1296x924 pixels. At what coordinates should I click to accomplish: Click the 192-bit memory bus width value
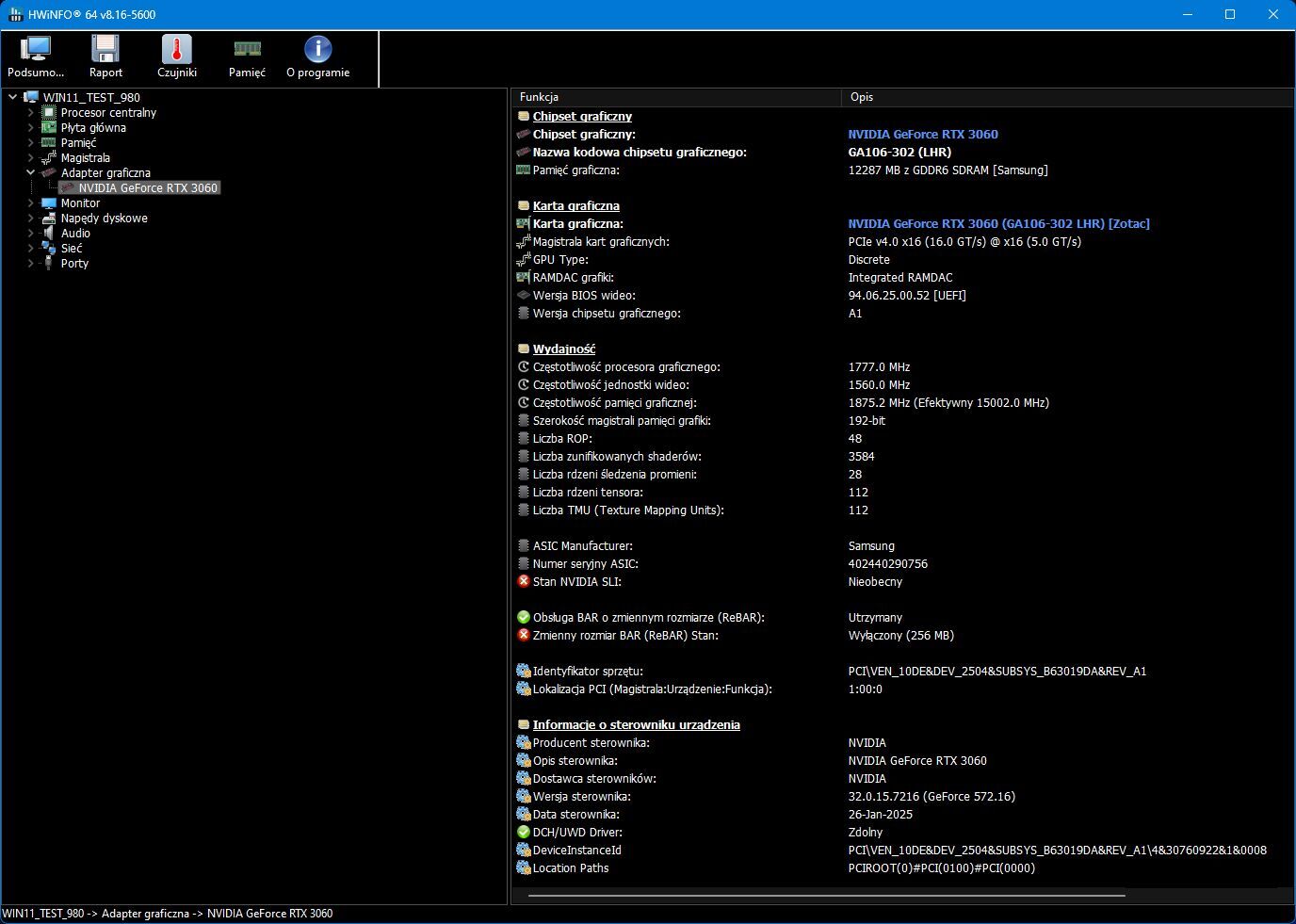tap(867, 420)
